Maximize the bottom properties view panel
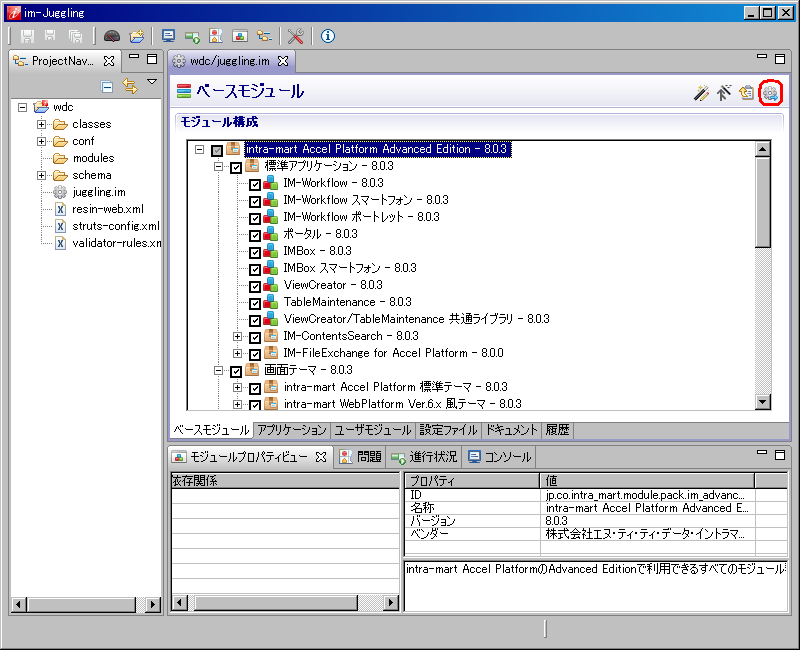 (780, 455)
